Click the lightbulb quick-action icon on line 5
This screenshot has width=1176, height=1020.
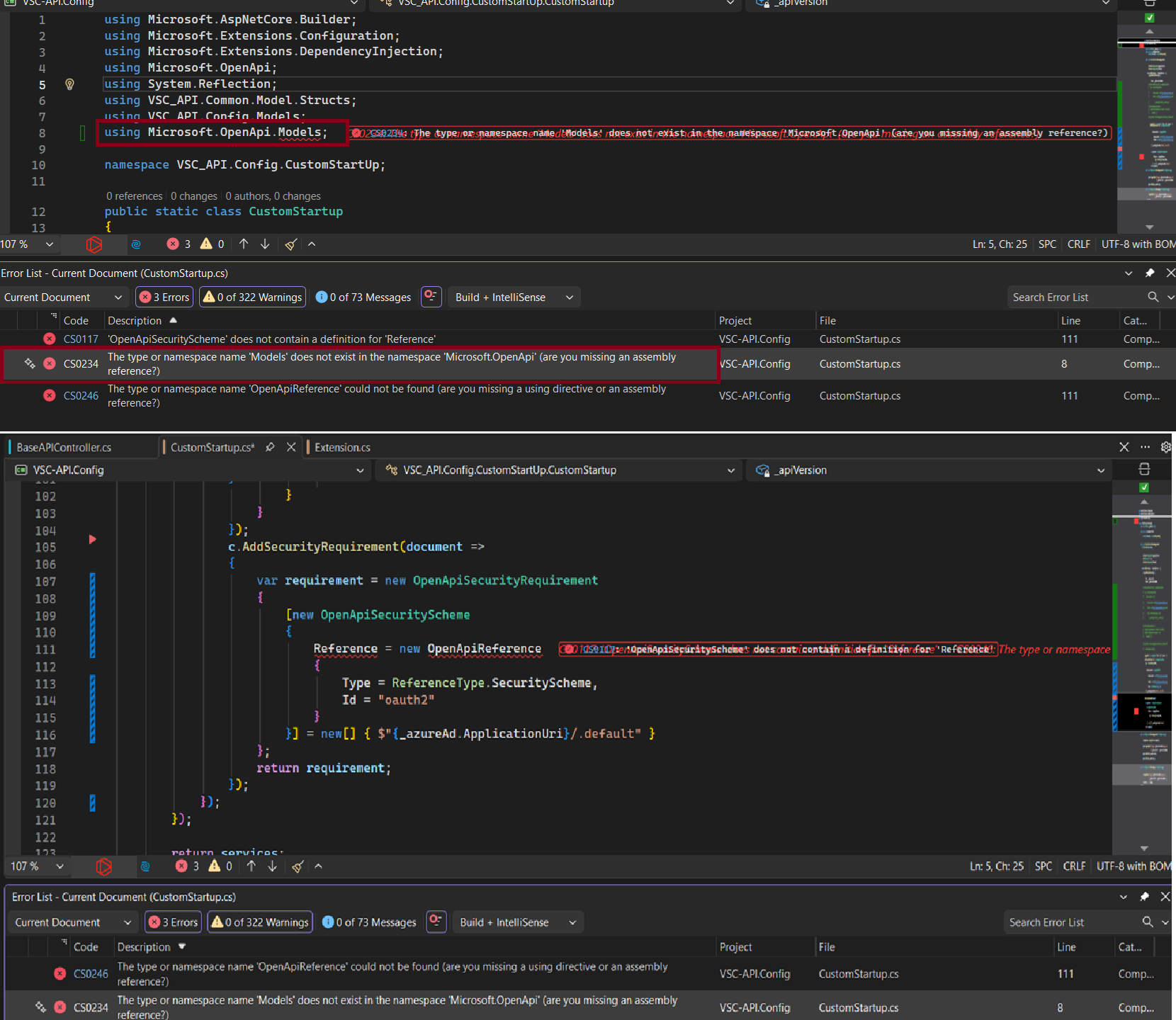(x=69, y=84)
